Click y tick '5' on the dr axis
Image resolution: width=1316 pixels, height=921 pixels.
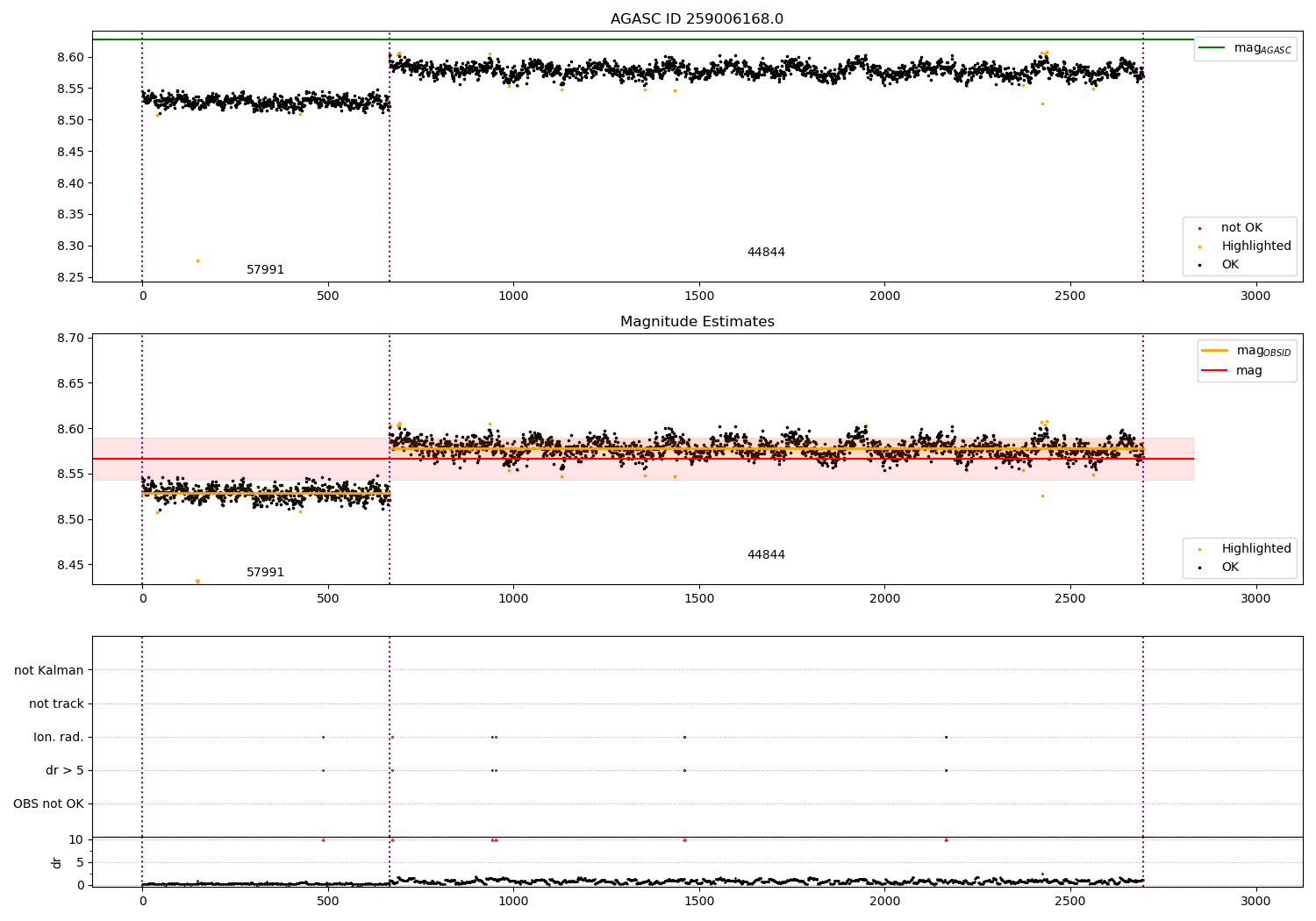coord(81,863)
